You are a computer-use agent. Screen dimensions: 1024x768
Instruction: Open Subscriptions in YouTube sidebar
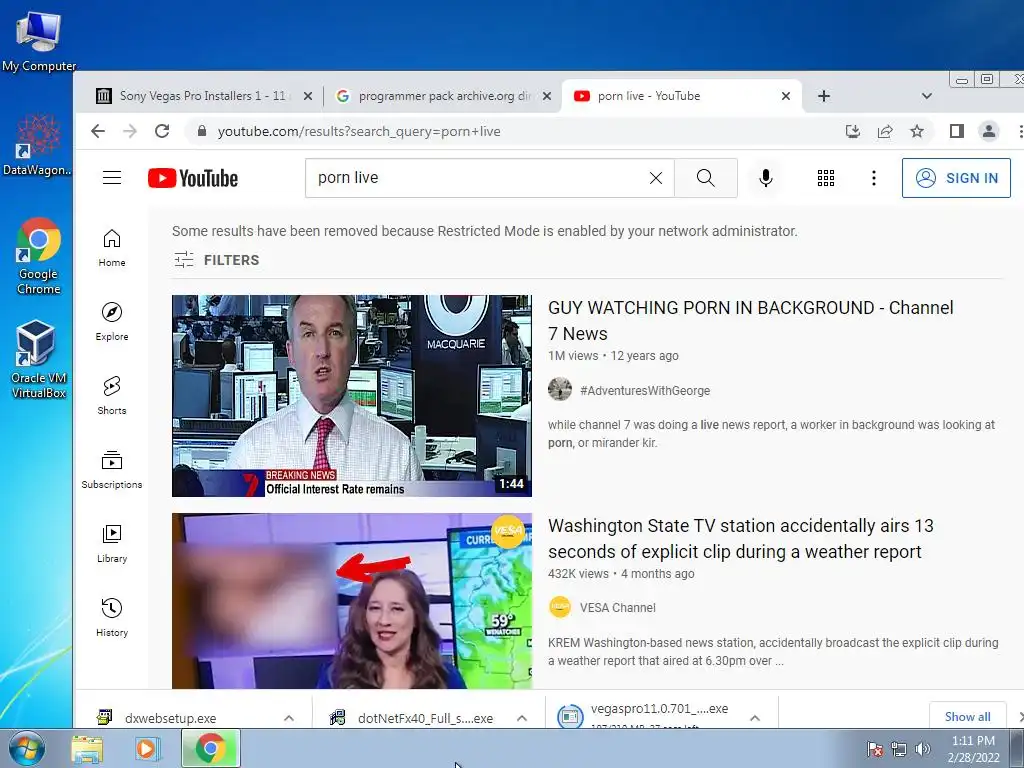pos(112,470)
